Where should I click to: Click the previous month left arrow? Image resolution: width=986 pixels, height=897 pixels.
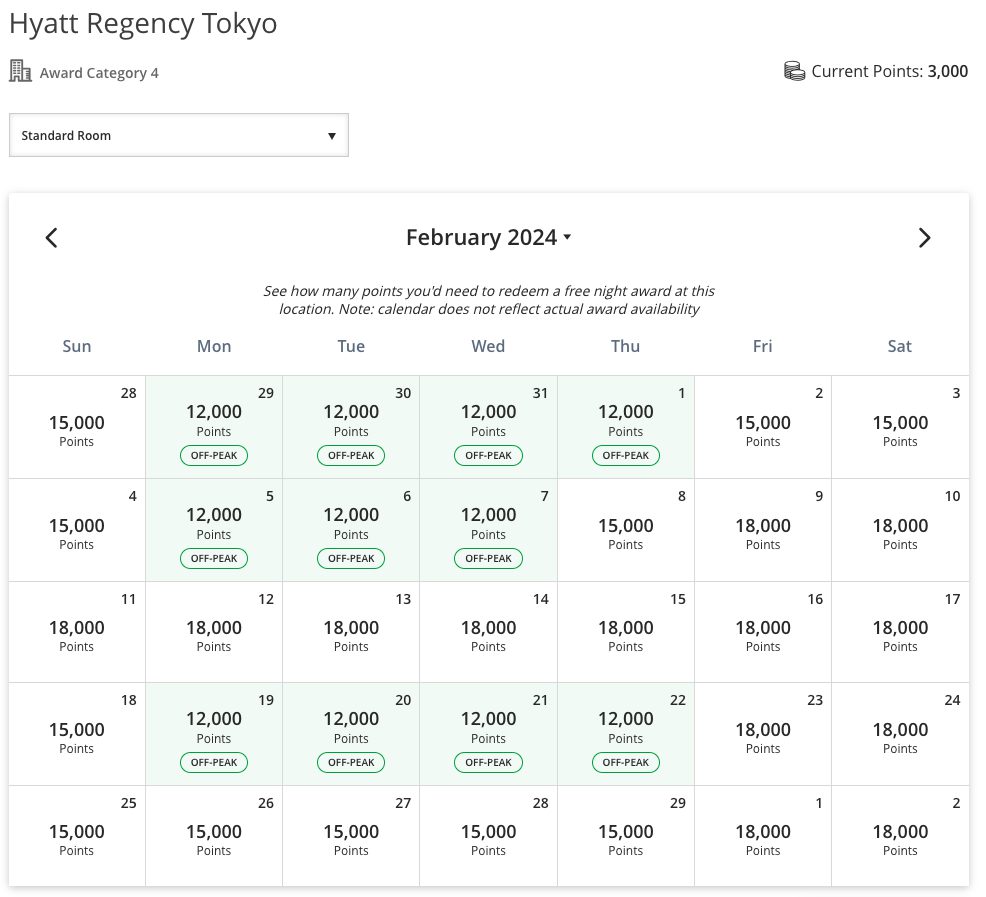pos(51,237)
